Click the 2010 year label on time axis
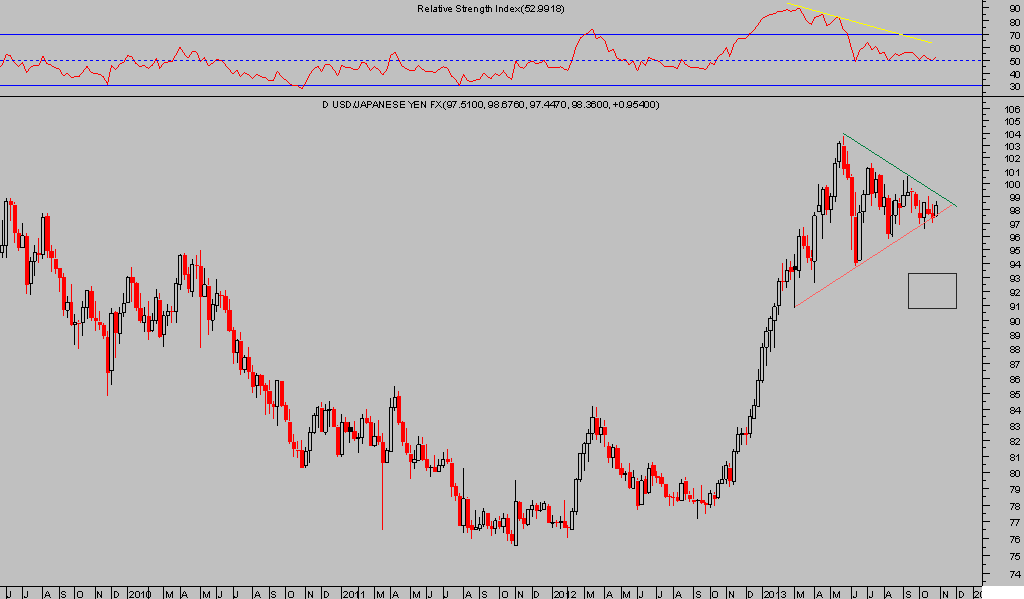The width and height of the screenshot is (1024, 599). (139, 592)
